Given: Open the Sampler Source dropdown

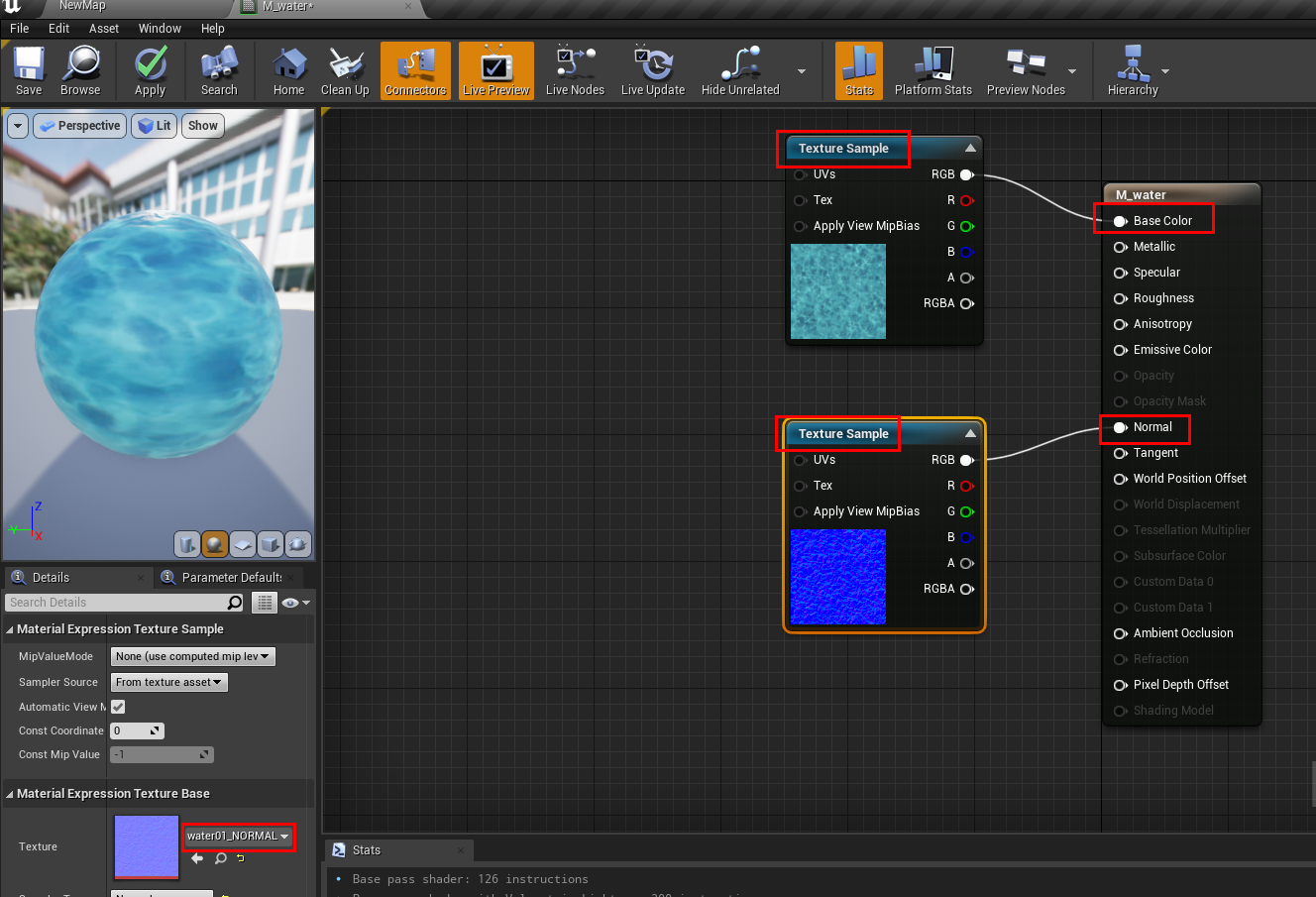Looking at the screenshot, I should [169, 682].
